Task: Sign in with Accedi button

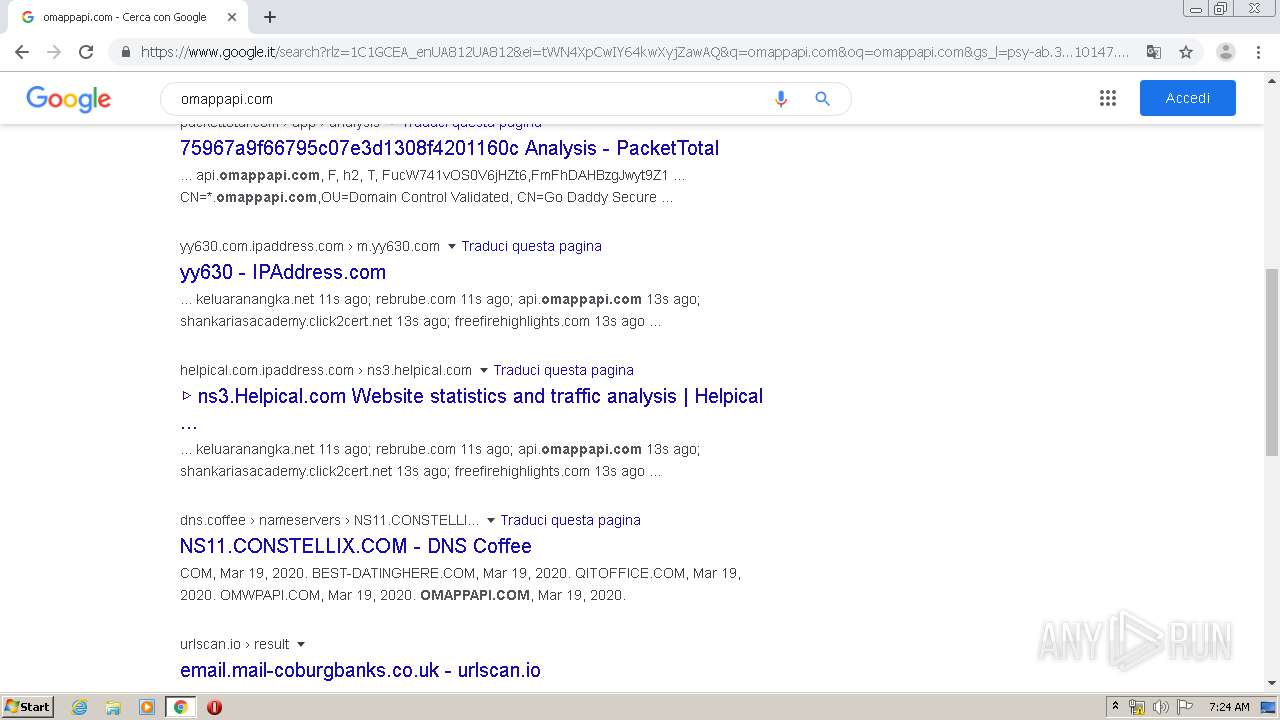Action: [x=1188, y=98]
